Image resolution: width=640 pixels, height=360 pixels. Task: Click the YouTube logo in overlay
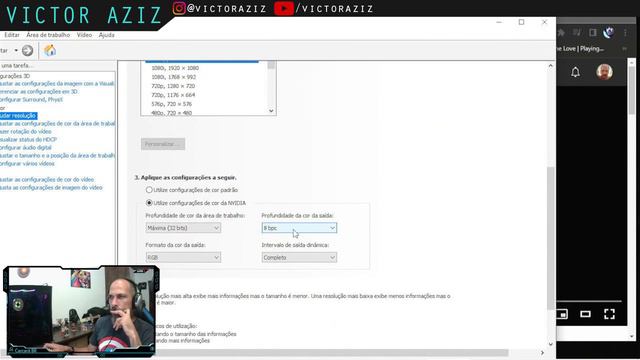pyautogui.click(x=284, y=8)
